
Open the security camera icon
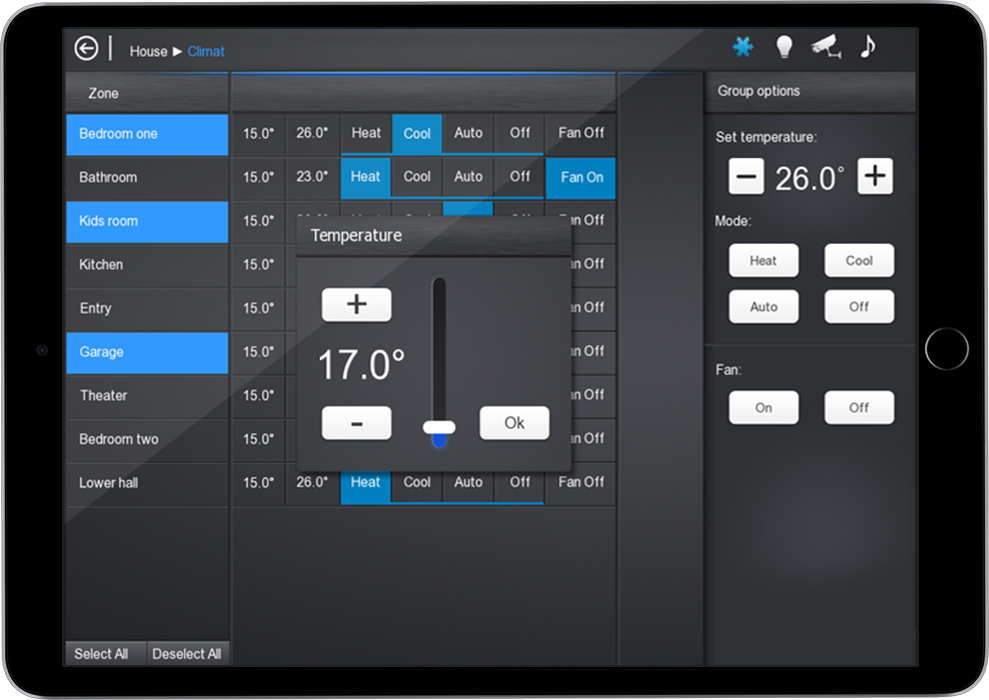[x=826, y=47]
